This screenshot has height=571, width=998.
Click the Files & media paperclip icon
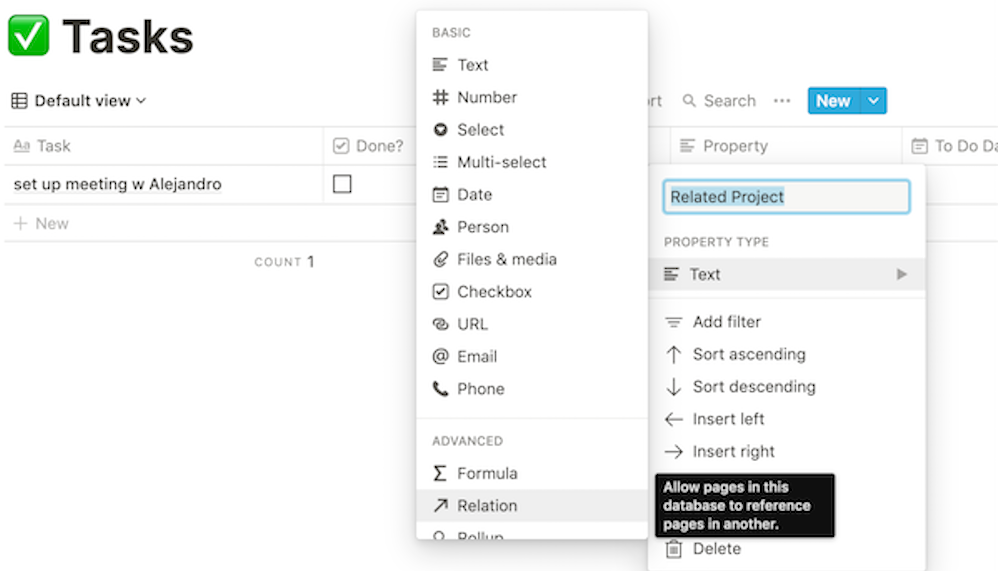pos(440,260)
